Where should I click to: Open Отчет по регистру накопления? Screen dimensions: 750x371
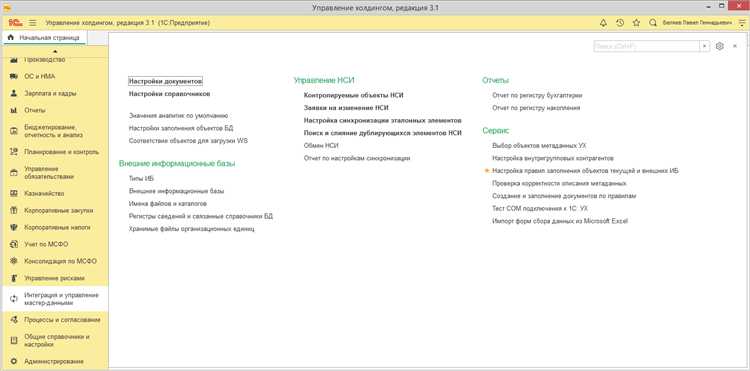click(536, 108)
